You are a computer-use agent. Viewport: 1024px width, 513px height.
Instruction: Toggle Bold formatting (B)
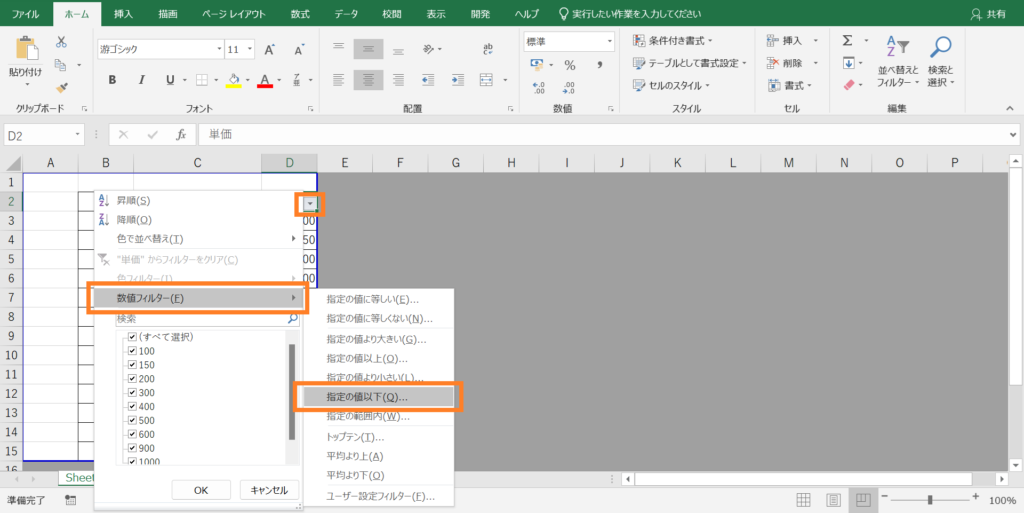(x=112, y=80)
